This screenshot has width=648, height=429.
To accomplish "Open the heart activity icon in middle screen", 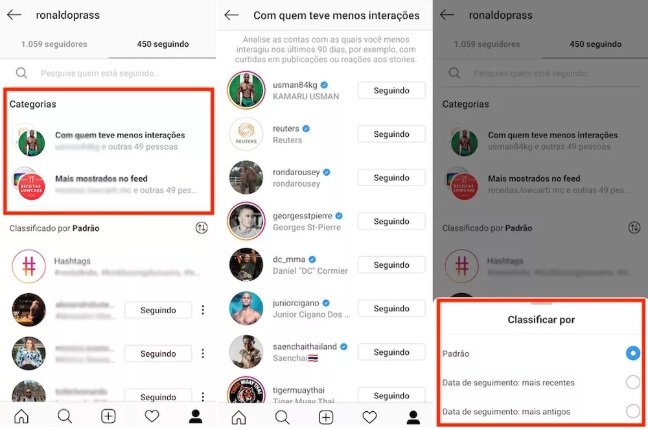I will coord(369,417).
